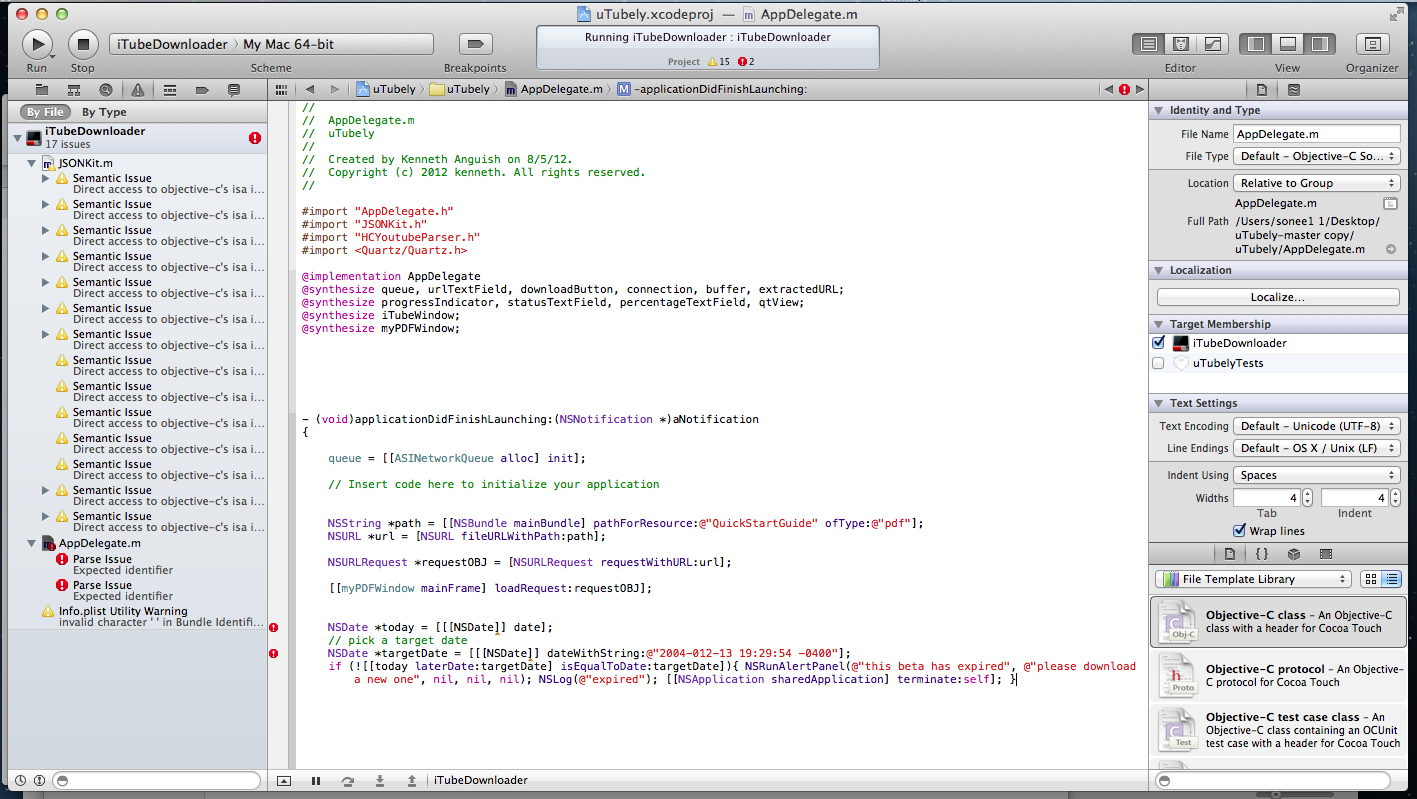Collapse the Identity and Type section
Image resolution: width=1417 pixels, height=799 pixels.
(x=1159, y=110)
